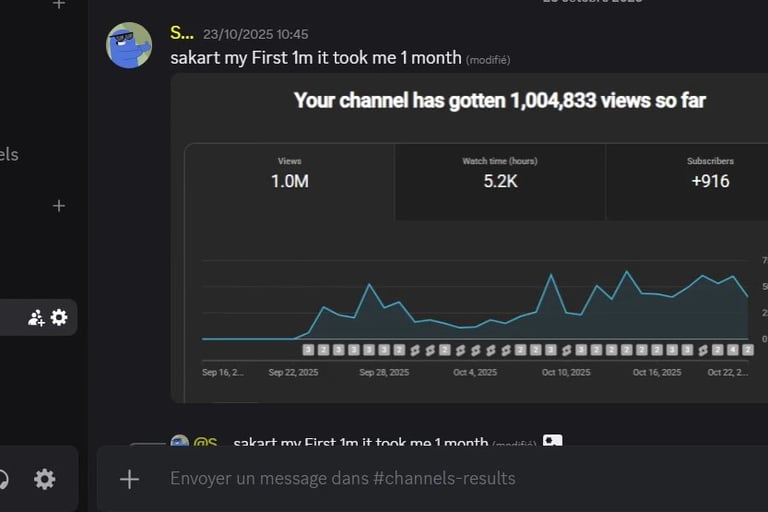Click the plus icon above the selected channel
The width and height of the screenshot is (768, 512).
(59, 206)
